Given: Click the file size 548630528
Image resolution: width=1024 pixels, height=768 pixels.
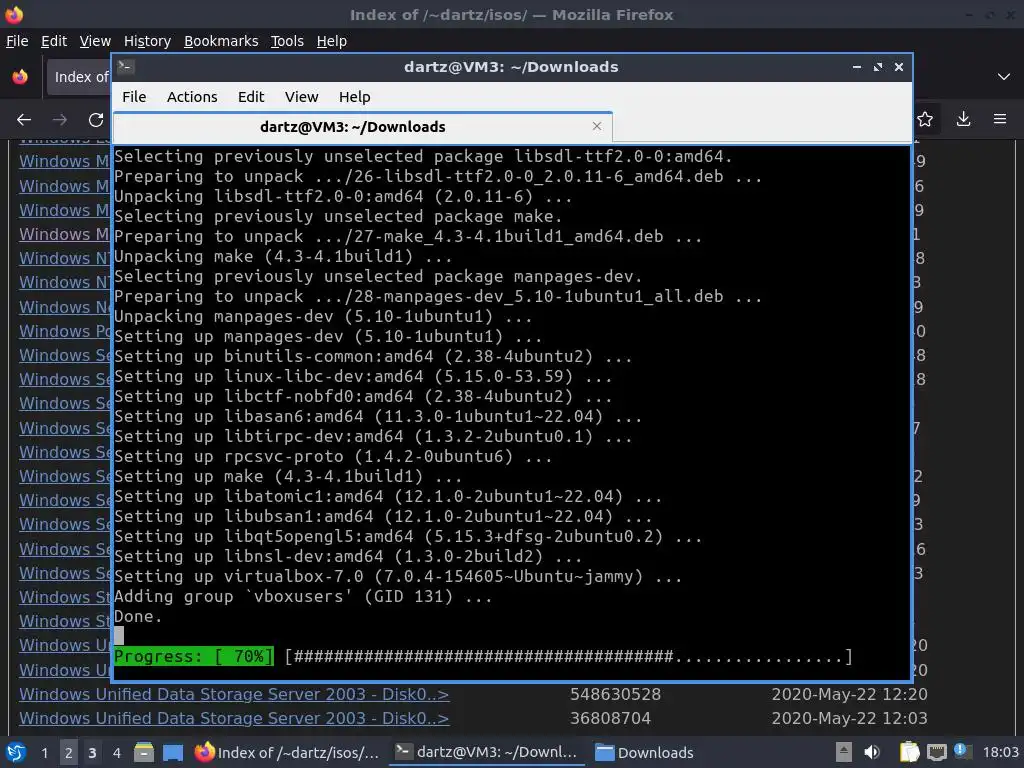Looking at the screenshot, I should tap(615, 694).
